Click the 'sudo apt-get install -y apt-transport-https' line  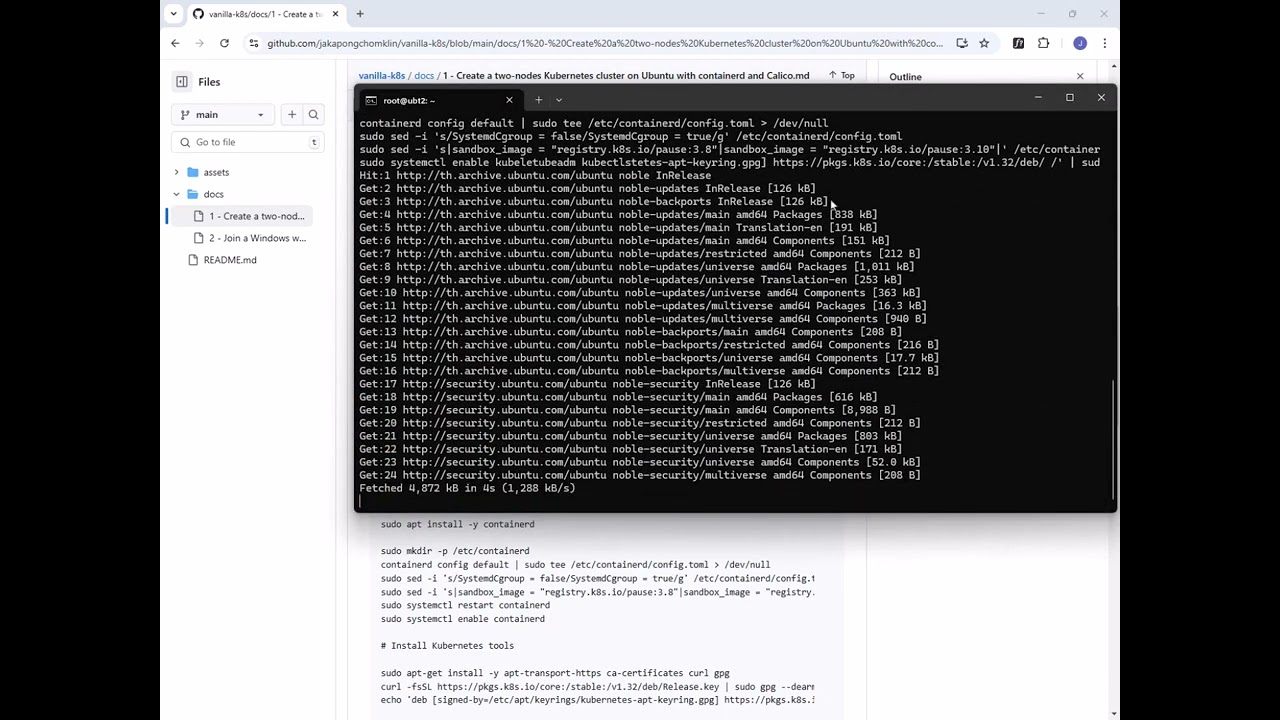[555, 674]
